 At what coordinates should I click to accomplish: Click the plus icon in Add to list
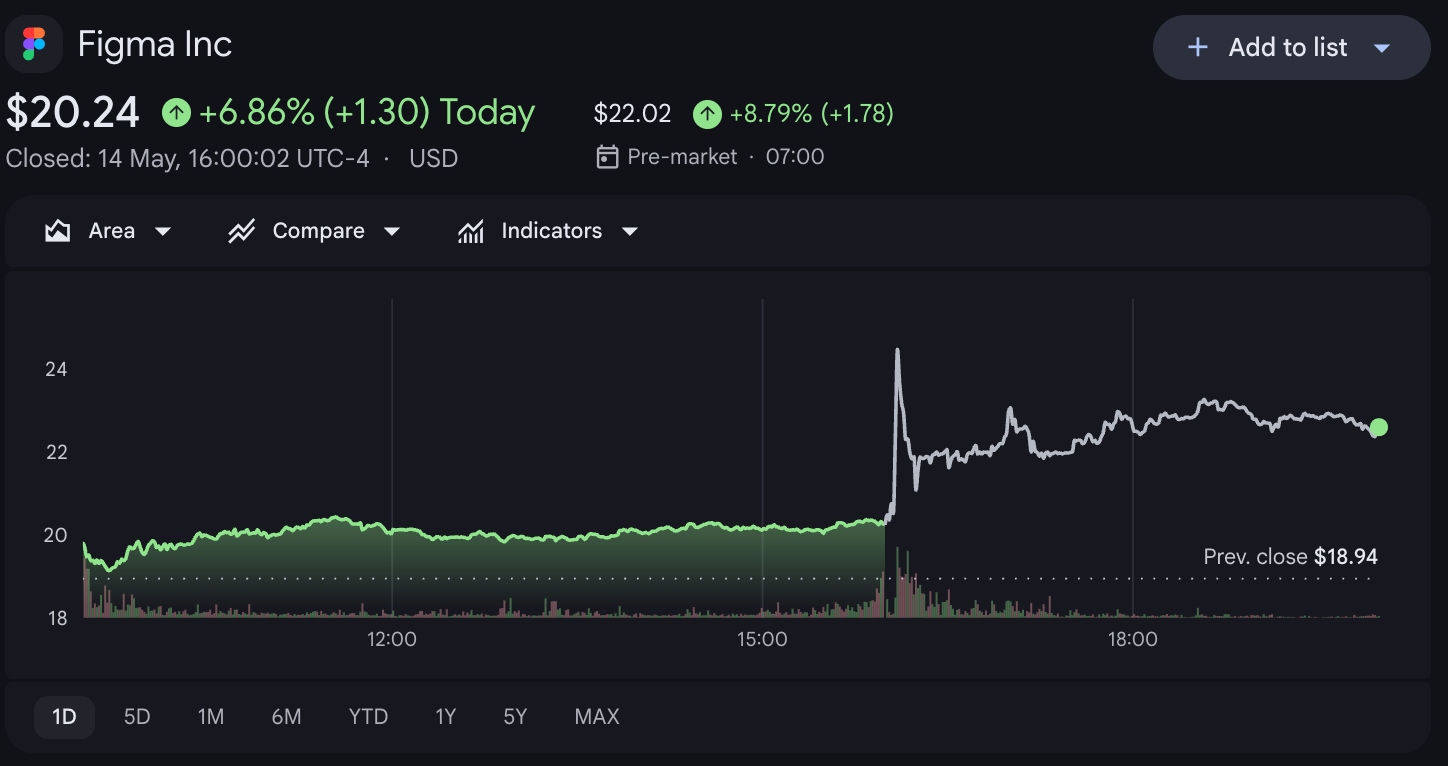tap(1197, 47)
